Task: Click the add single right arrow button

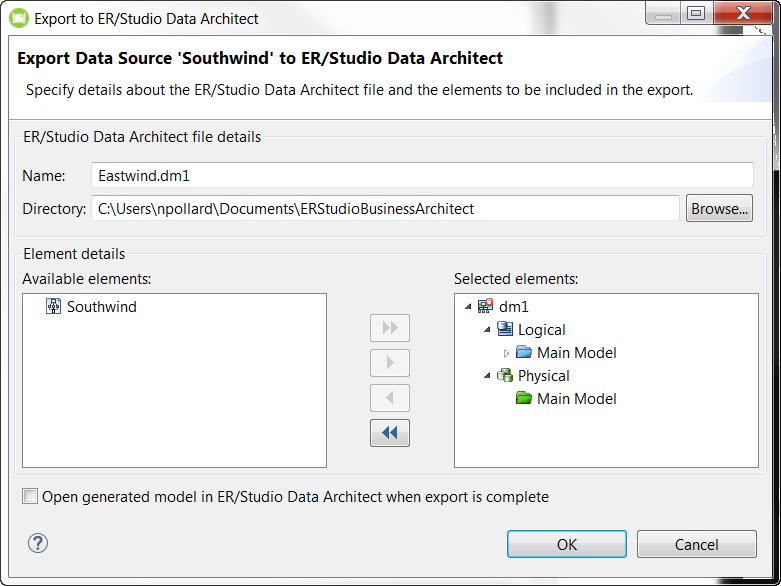Action: point(390,362)
